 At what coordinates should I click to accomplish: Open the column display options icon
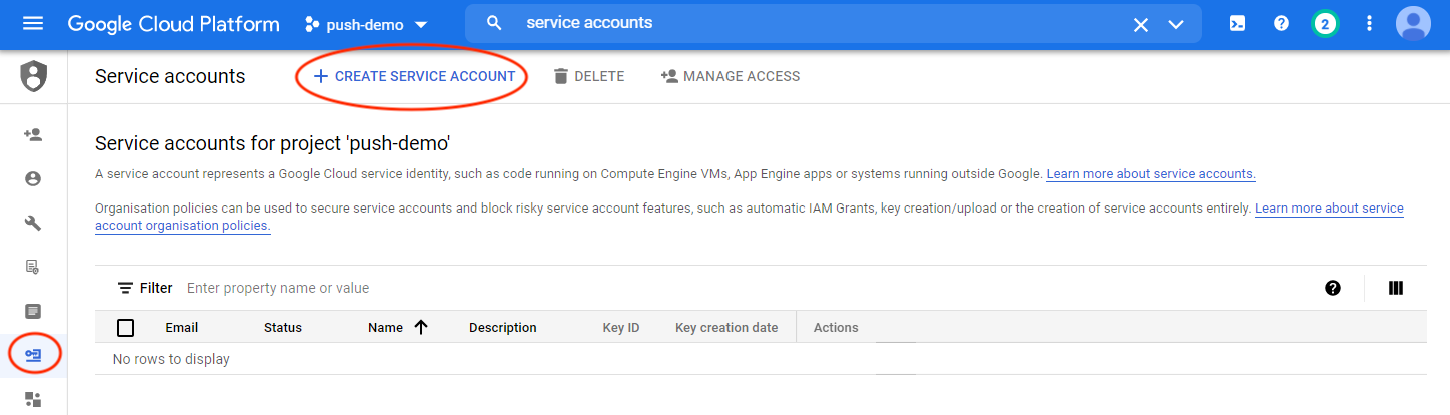(x=1396, y=288)
